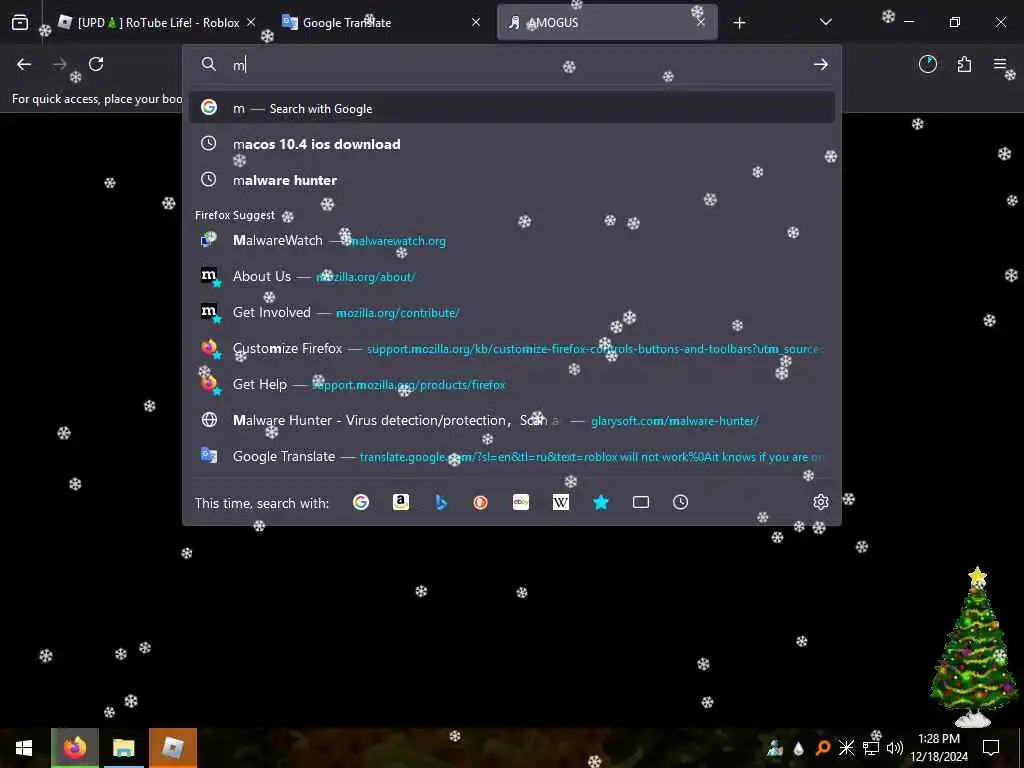
Task: Open the Windows Start menu
Action: (x=24, y=748)
